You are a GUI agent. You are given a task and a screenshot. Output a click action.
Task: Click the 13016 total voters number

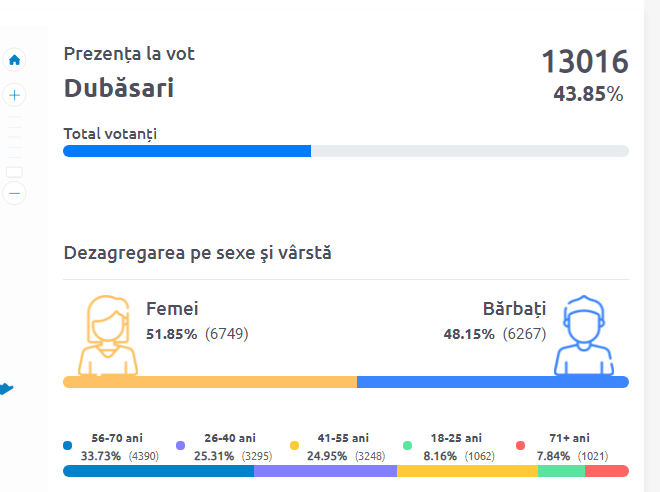585,62
